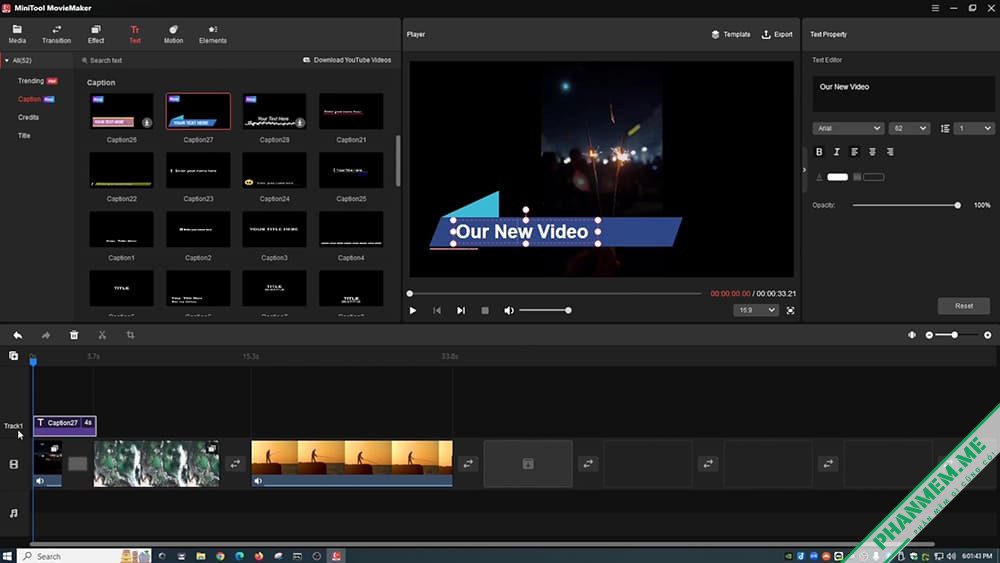This screenshot has width=1000, height=563.
Task: Click the line spacing icon
Action: click(x=945, y=129)
